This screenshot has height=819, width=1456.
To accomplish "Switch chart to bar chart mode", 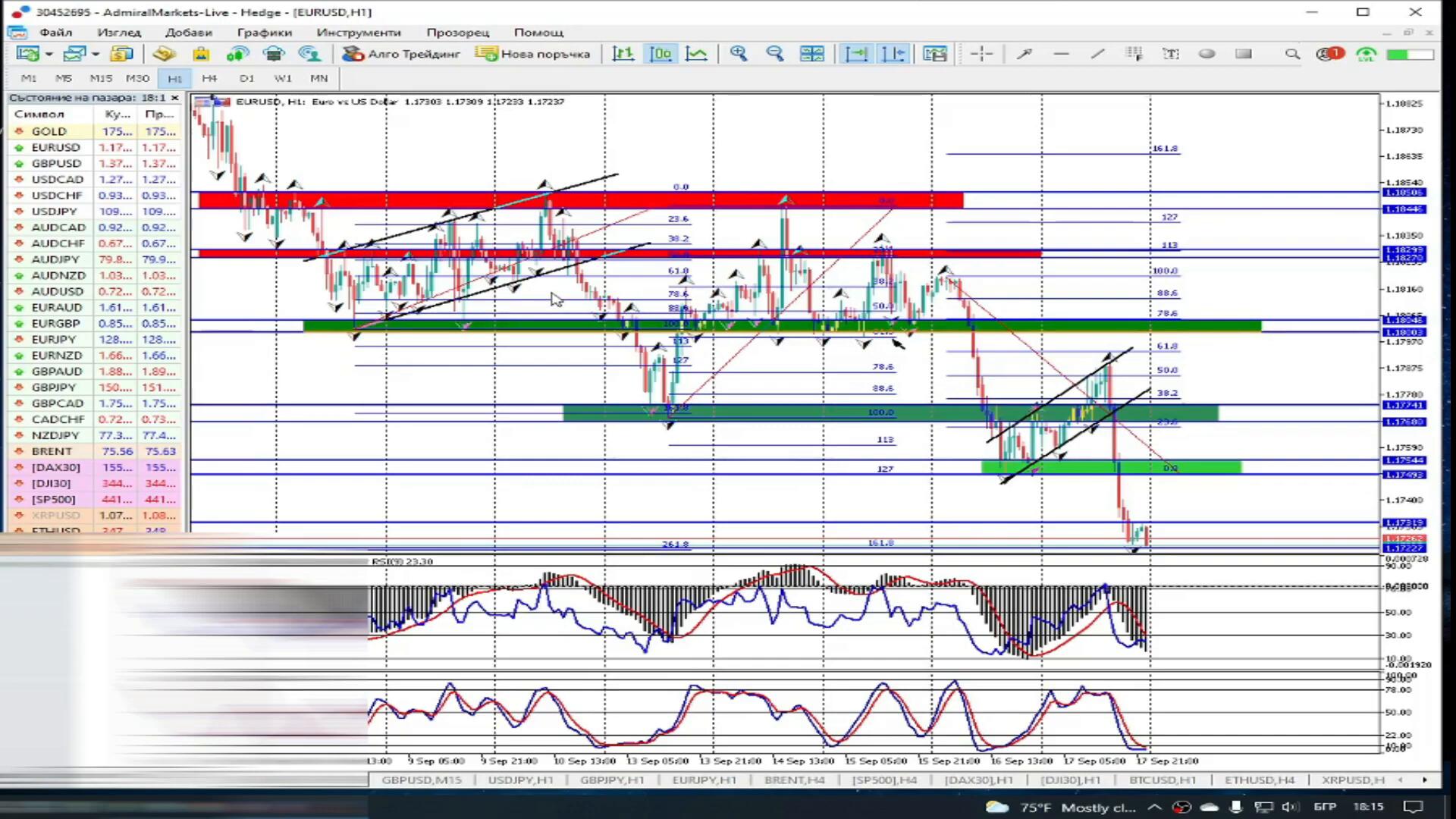I will (623, 54).
